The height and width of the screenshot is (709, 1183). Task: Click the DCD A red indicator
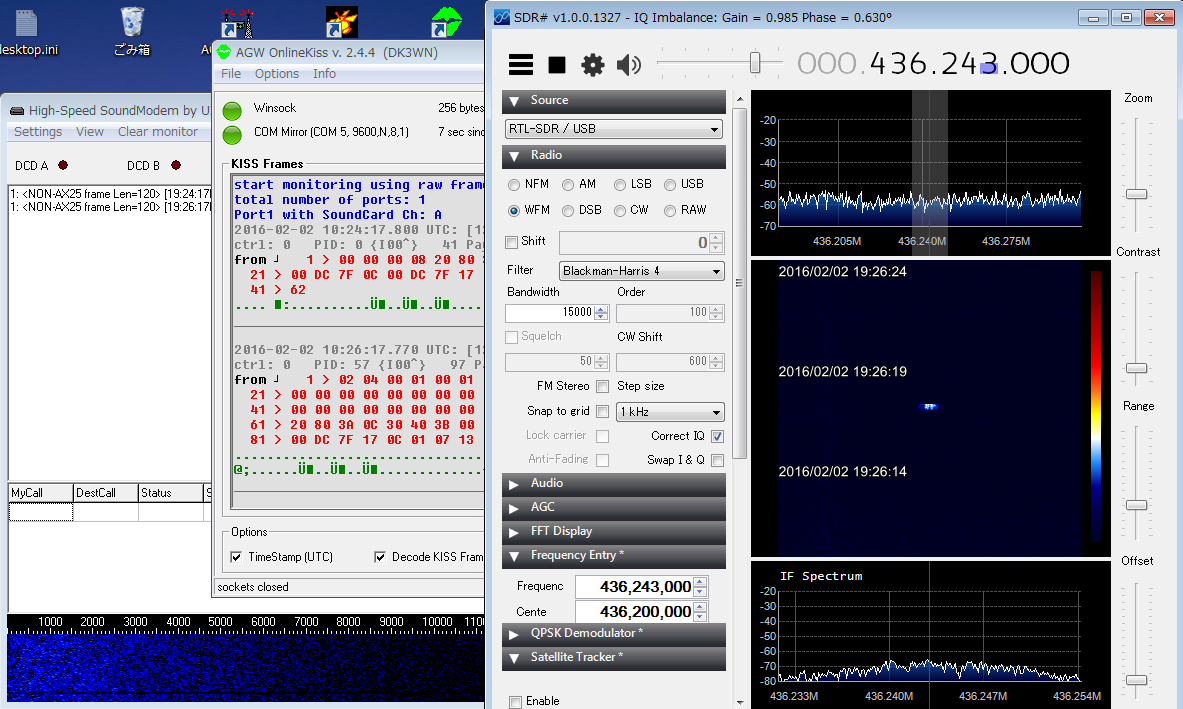click(x=63, y=165)
